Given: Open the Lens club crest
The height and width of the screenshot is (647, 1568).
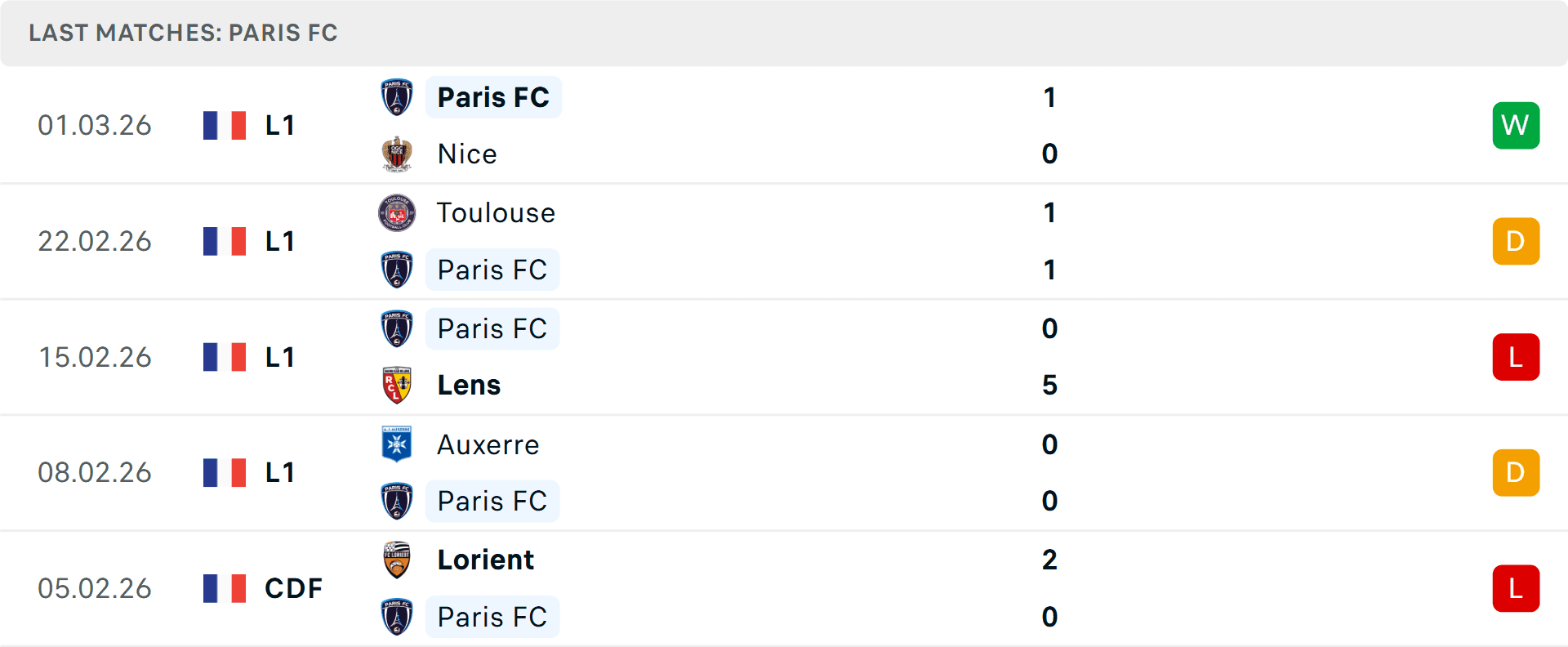Looking at the screenshot, I should coord(397,385).
